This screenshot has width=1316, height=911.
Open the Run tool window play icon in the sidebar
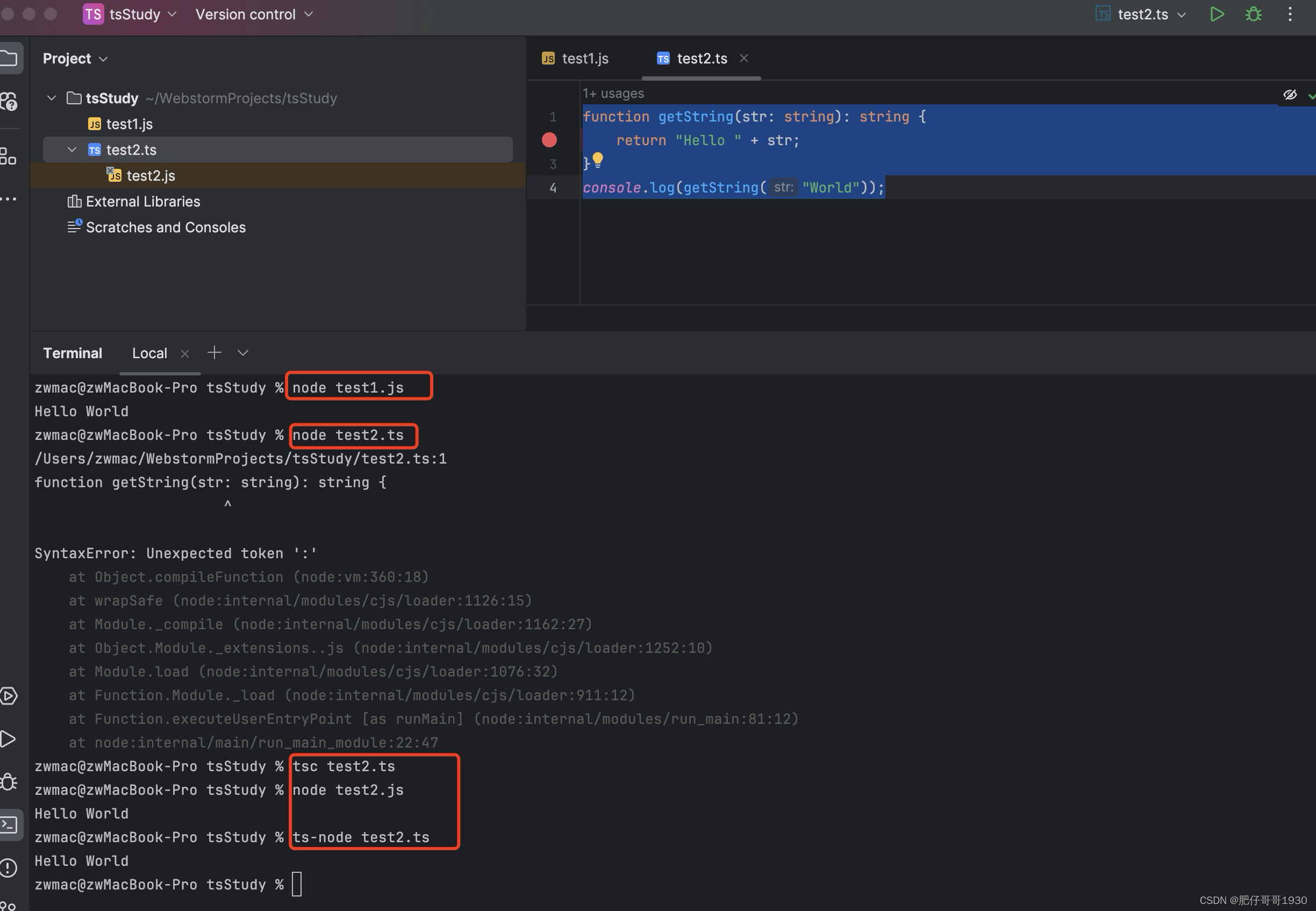pyautogui.click(x=8, y=738)
